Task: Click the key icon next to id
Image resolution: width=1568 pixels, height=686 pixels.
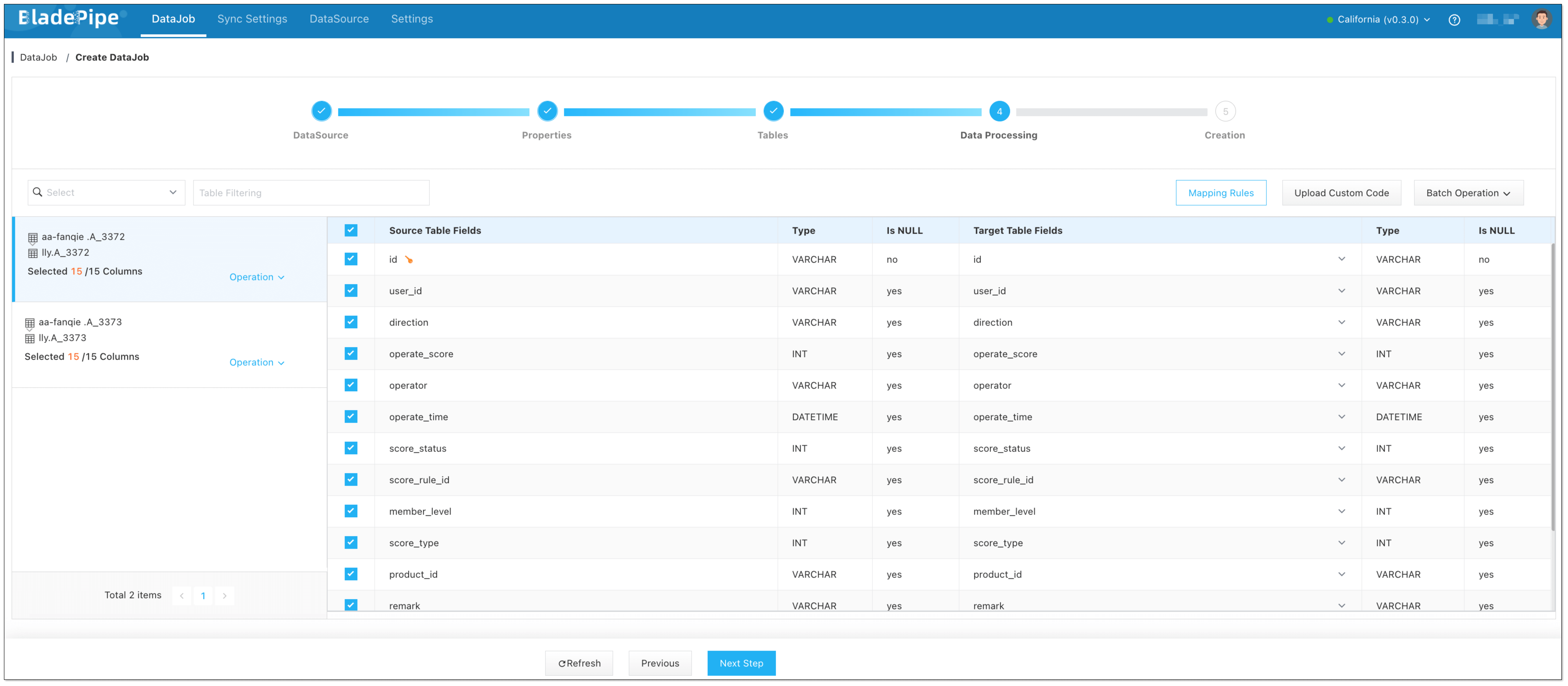Action: pyautogui.click(x=409, y=260)
